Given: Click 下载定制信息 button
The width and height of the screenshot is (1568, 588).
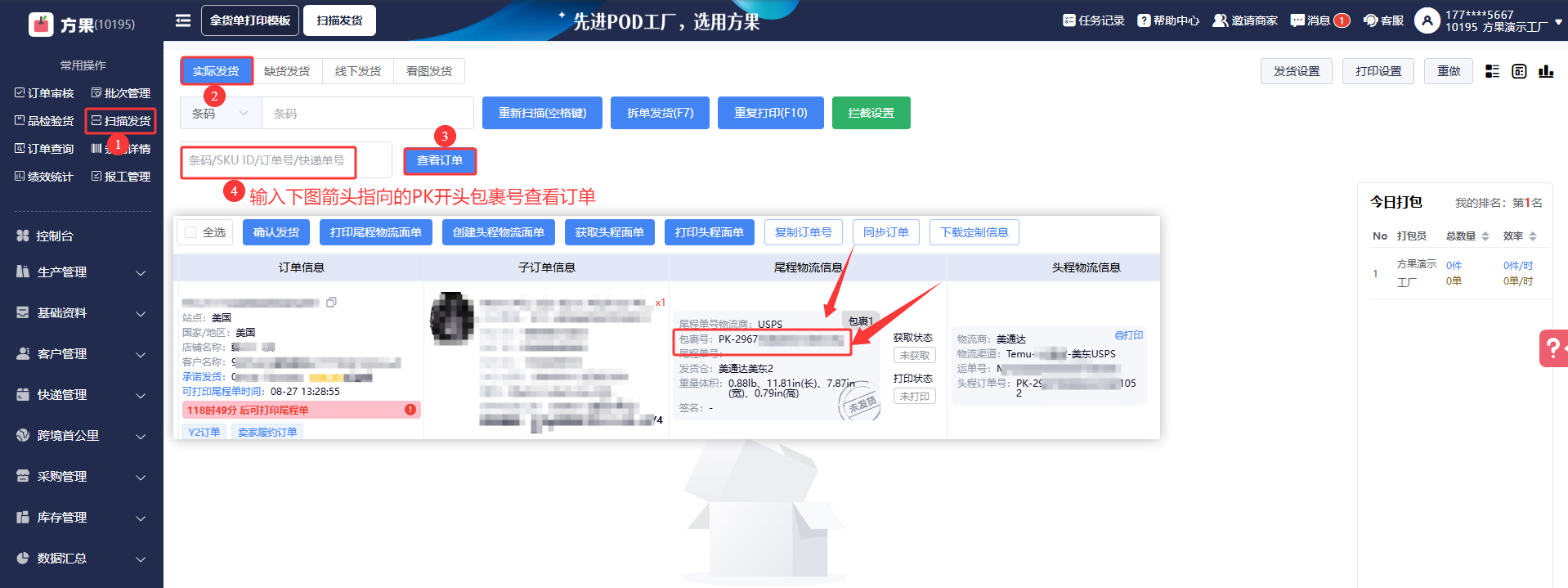Looking at the screenshot, I should [974, 232].
